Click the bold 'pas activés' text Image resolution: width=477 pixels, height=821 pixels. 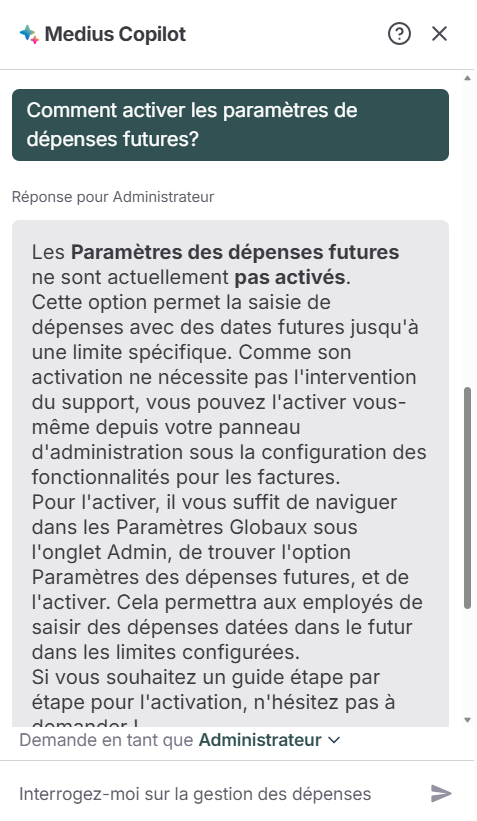pyautogui.click(x=290, y=277)
